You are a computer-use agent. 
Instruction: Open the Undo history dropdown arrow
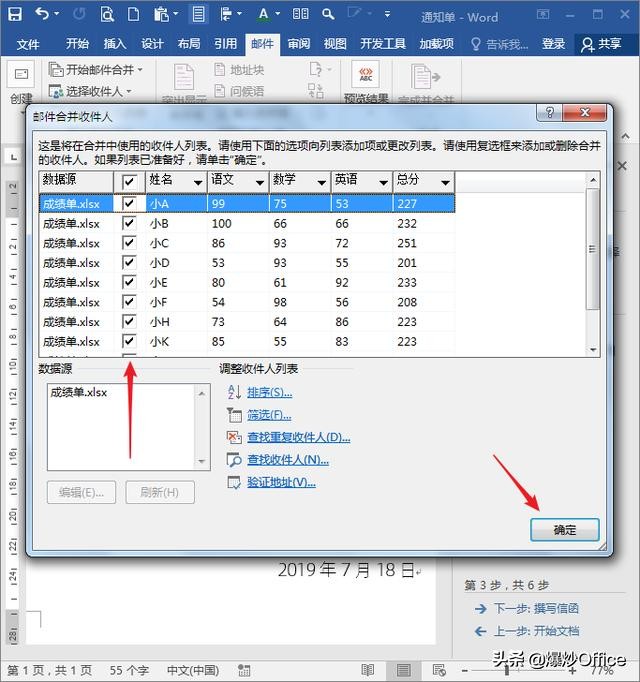pos(57,14)
